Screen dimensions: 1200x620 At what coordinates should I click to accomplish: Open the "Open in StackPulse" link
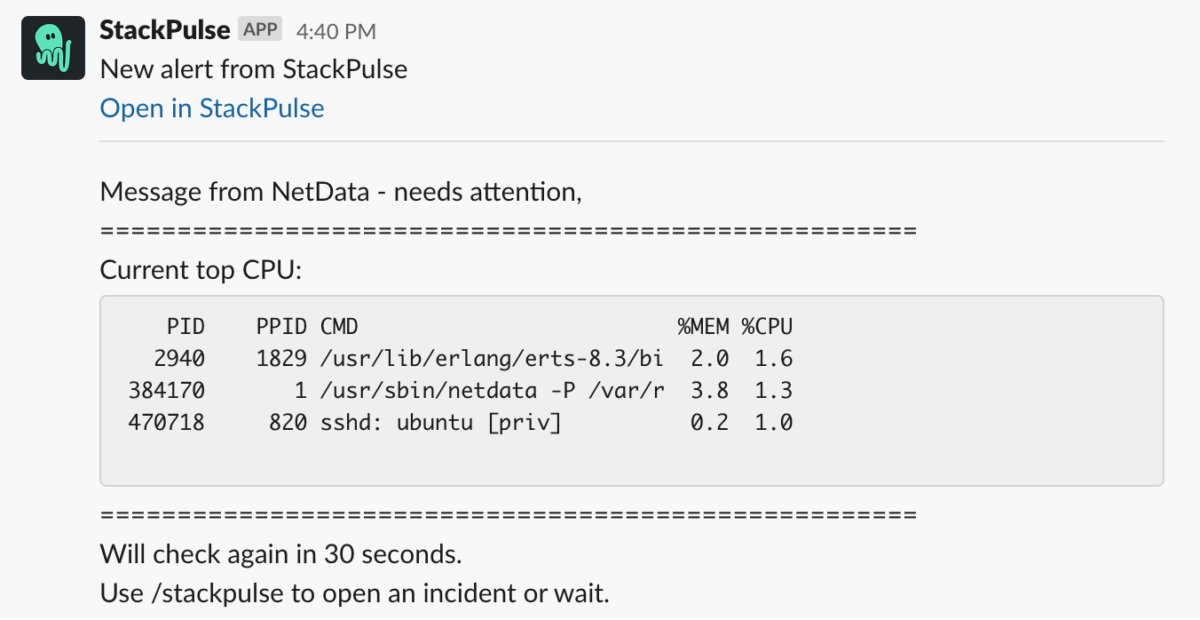pyautogui.click(x=212, y=108)
